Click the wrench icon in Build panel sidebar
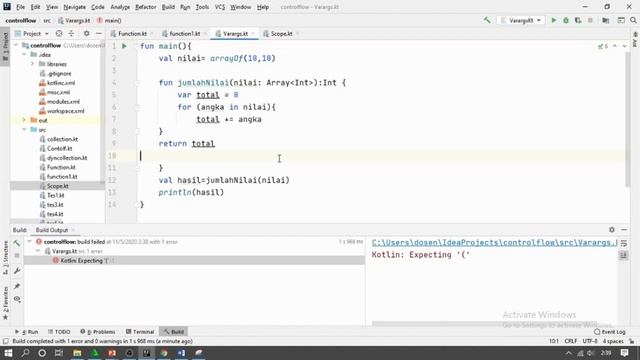 [17, 271]
